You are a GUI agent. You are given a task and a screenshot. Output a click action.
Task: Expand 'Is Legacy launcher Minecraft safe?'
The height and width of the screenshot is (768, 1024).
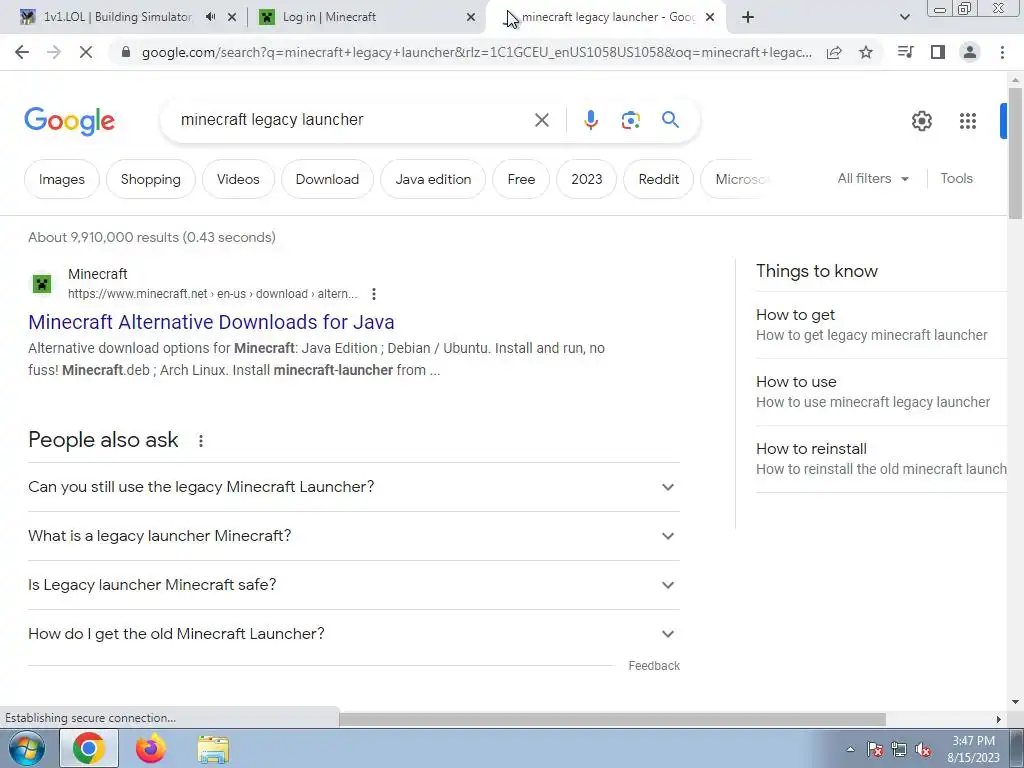point(354,585)
